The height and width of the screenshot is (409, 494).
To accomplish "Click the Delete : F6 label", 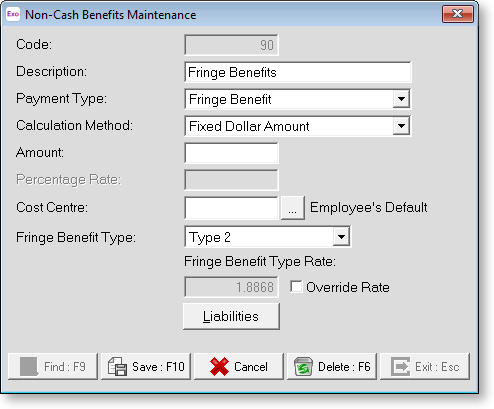I will [x=344, y=367].
